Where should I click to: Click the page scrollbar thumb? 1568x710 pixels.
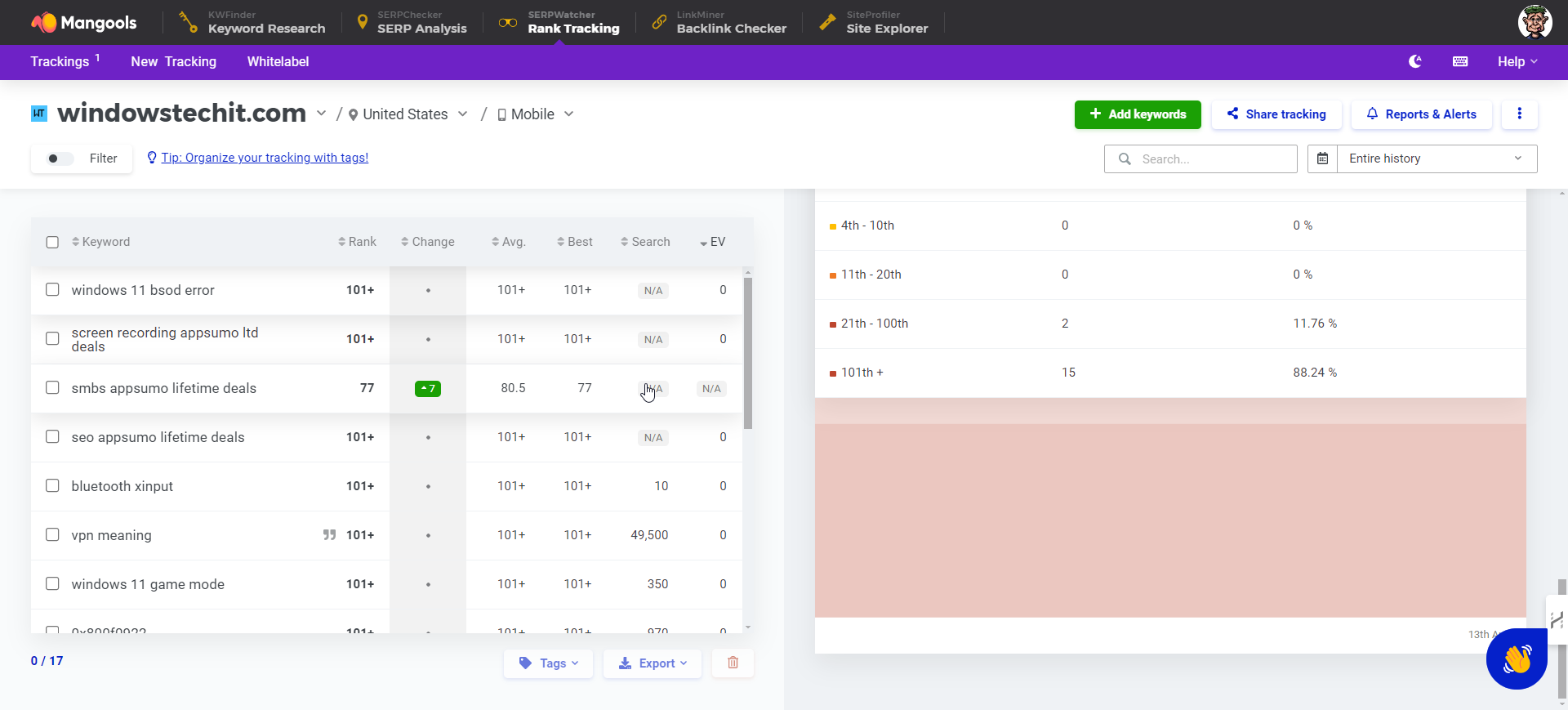[x=1562, y=637]
